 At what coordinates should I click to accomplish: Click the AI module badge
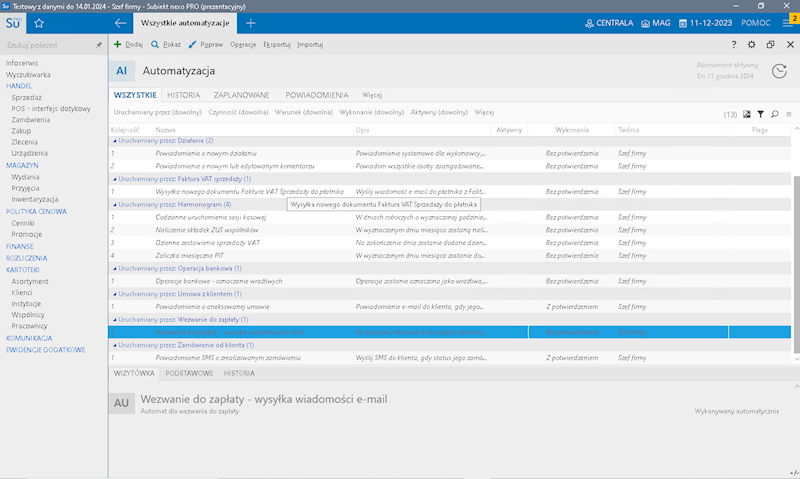click(121, 71)
